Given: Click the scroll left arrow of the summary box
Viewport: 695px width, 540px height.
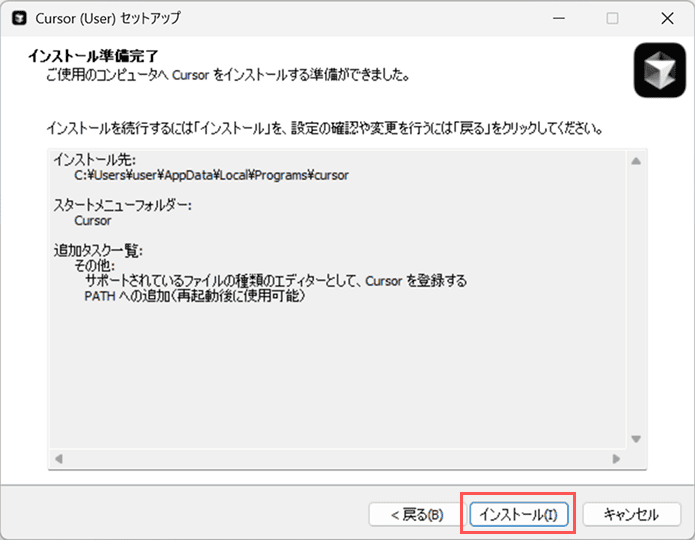Looking at the screenshot, I should click(x=59, y=458).
